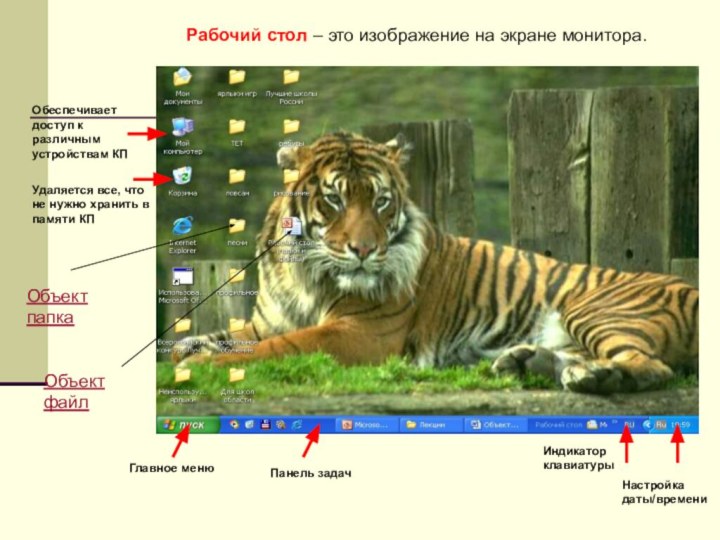Follow the Объект папка link
This screenshot has height=540, width=720.
pos(57,307)
